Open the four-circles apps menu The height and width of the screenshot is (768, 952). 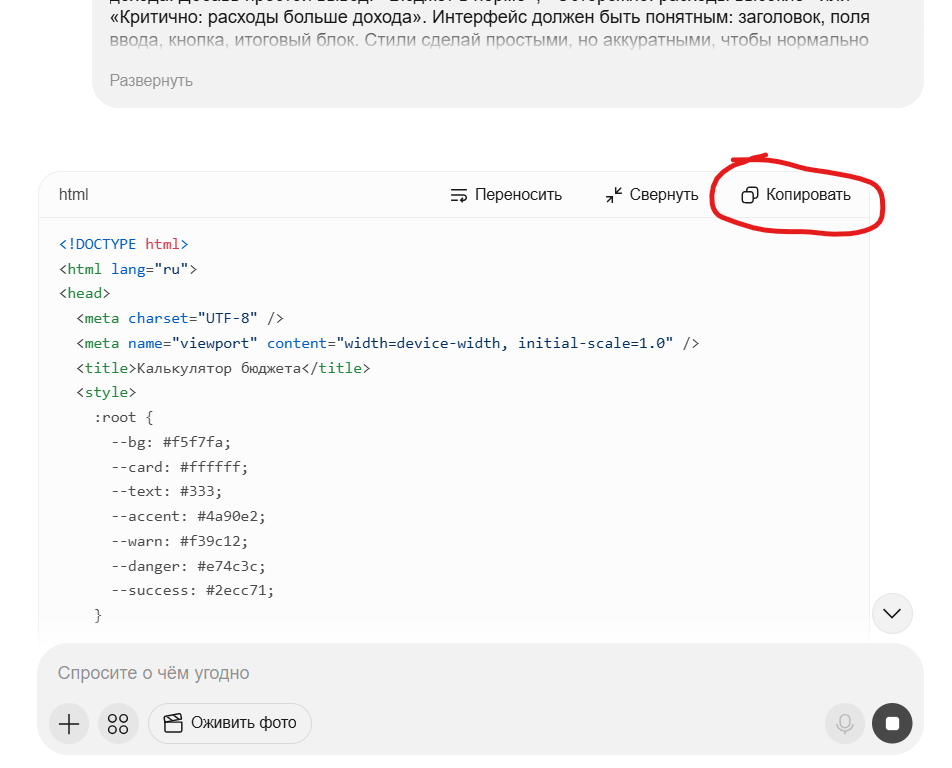pyautogui.click(x=118, y=724)
